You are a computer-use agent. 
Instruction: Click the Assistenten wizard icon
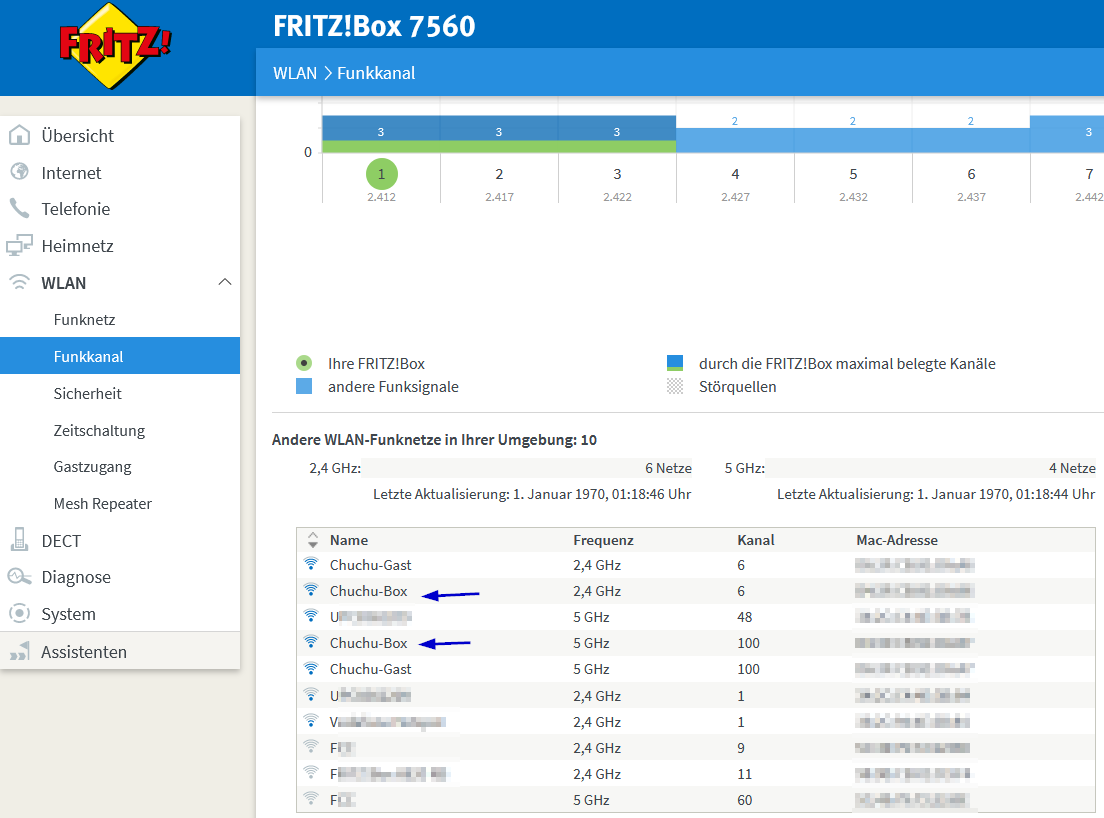[19, 651]
